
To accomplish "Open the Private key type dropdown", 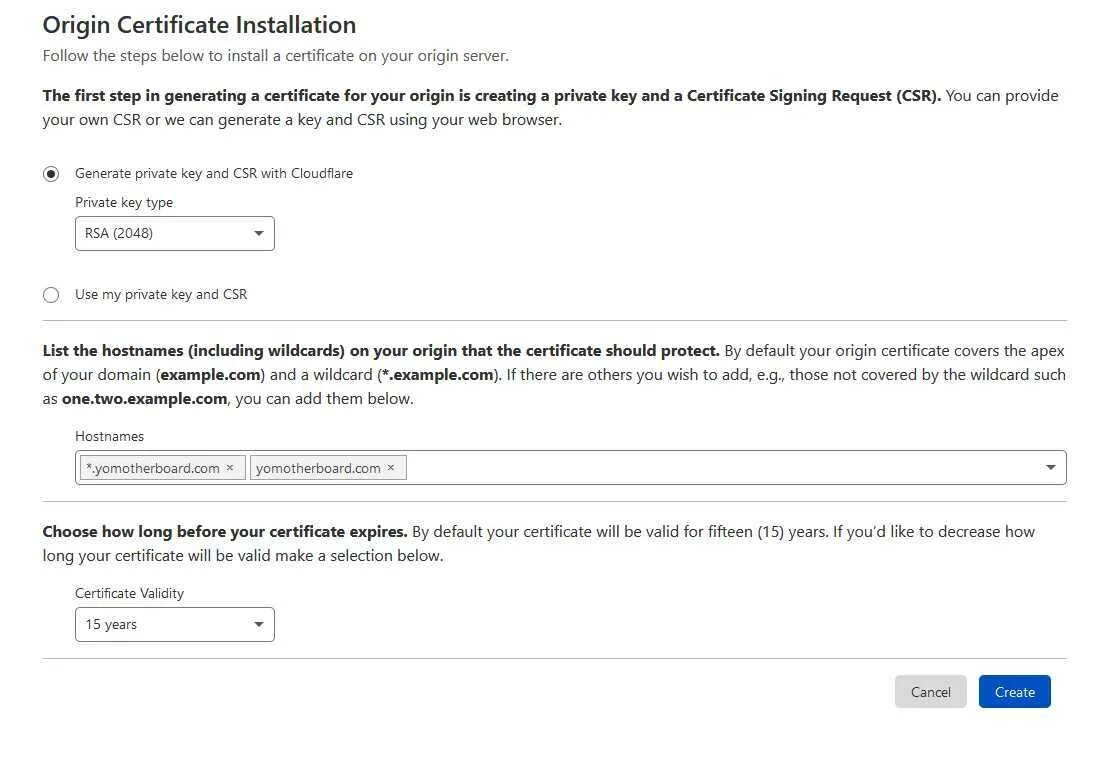I will click(x=174, y=234).
